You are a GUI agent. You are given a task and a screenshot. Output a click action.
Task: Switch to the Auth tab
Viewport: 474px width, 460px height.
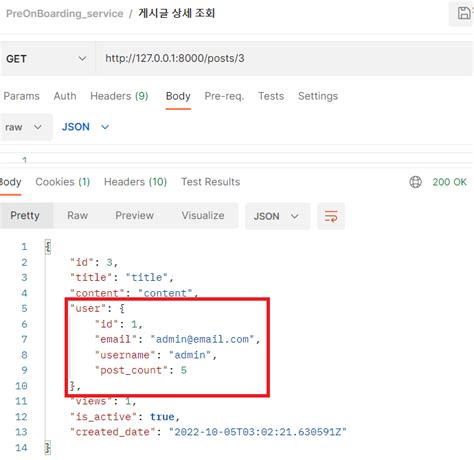coord(65,96)
